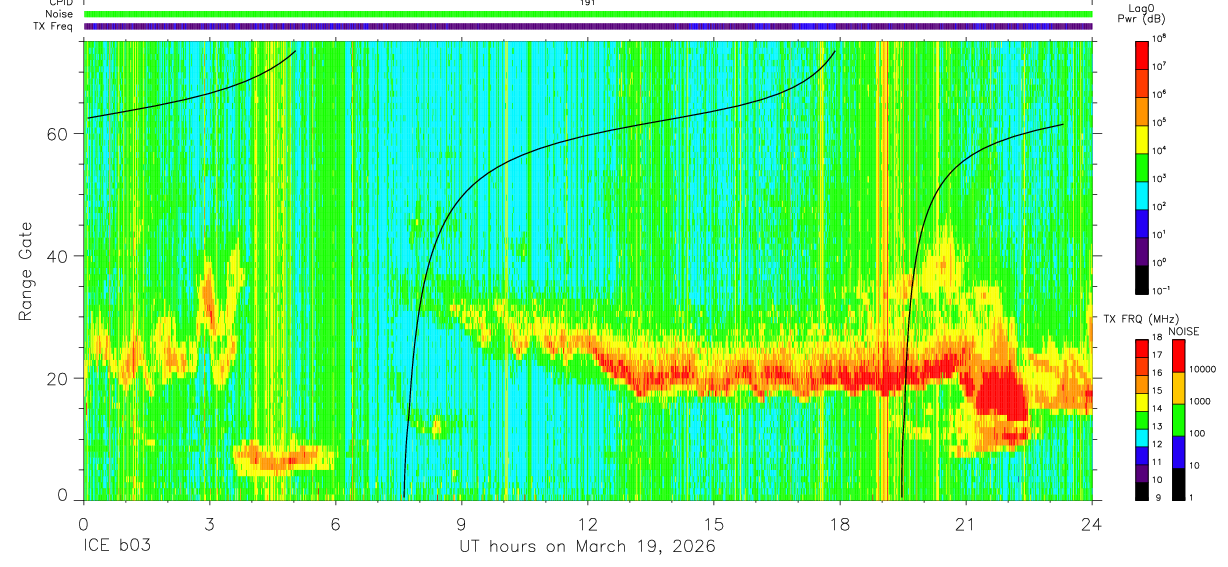Click the x-axis tick label '3'

point(209,524)
